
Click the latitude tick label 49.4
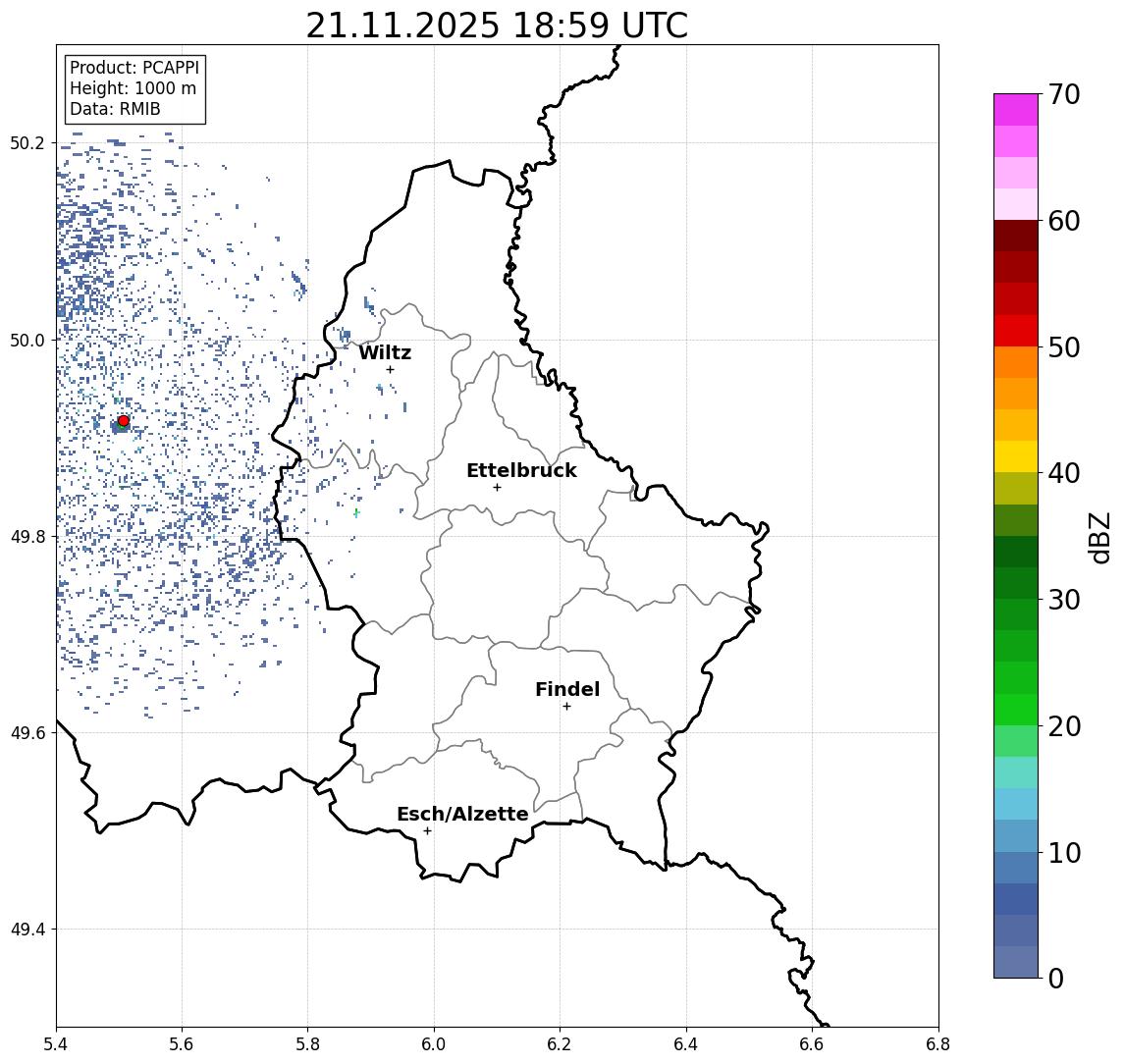(x=27, y=930)
